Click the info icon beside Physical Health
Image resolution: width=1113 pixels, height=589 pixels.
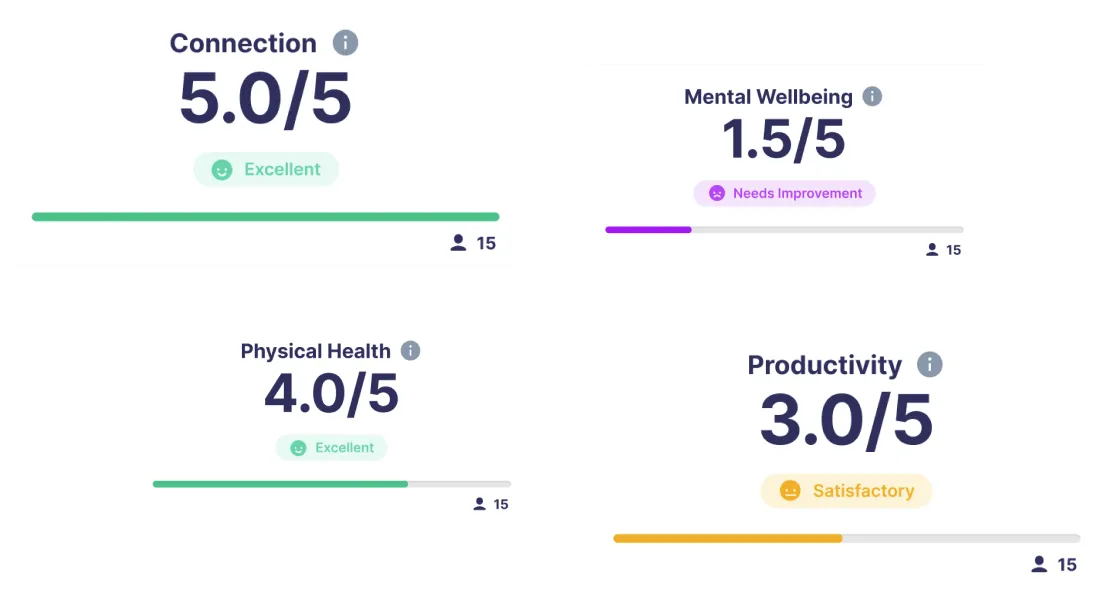pyautogui.click(x=410, y=351)
